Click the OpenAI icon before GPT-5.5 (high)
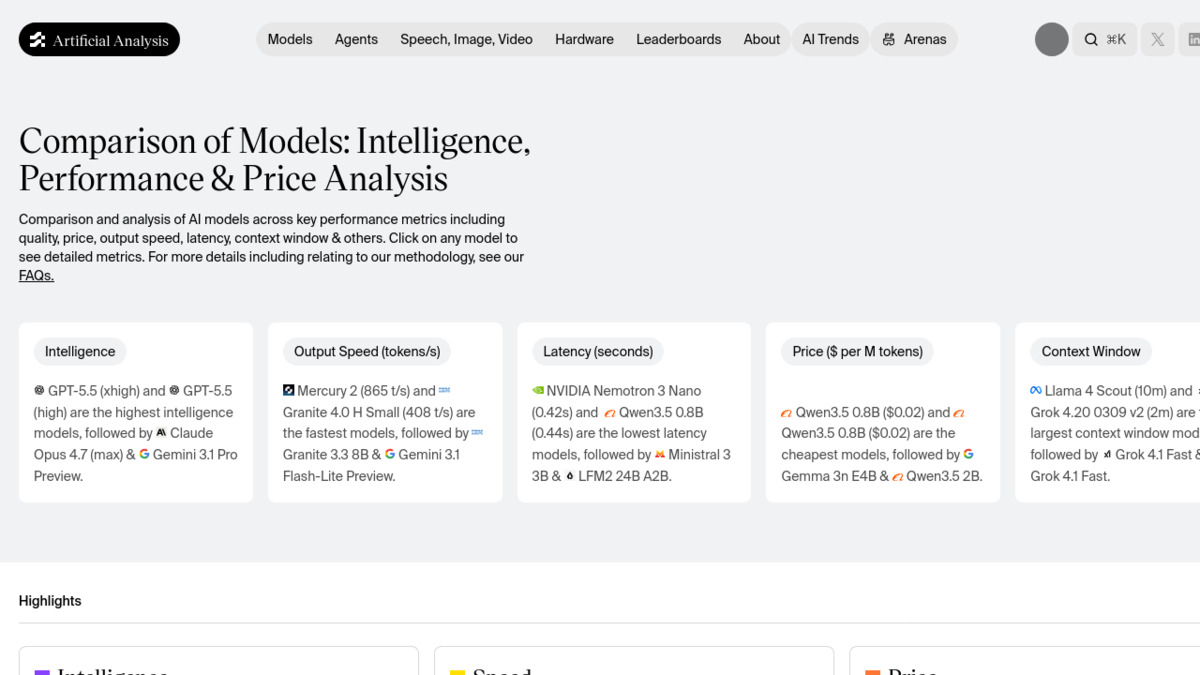The height and width of the screenshot is (675, 1200). click(x=174, y=391)
